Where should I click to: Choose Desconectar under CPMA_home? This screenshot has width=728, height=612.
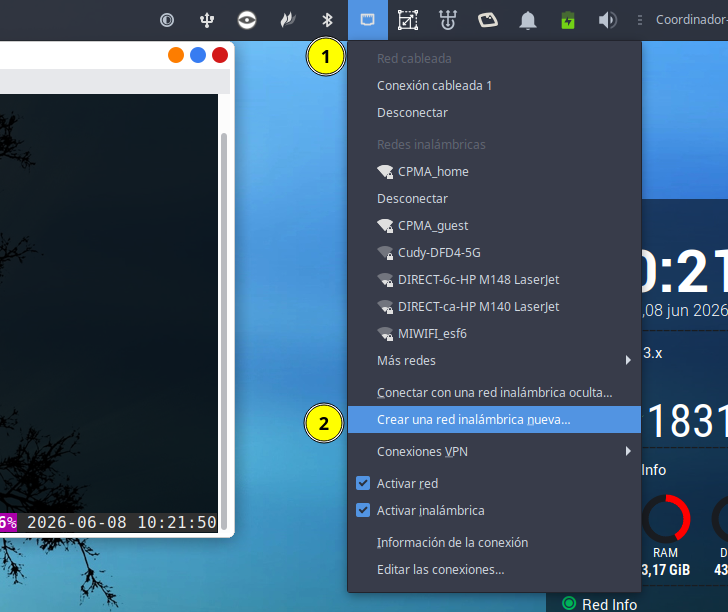click(x=494, y=199)
